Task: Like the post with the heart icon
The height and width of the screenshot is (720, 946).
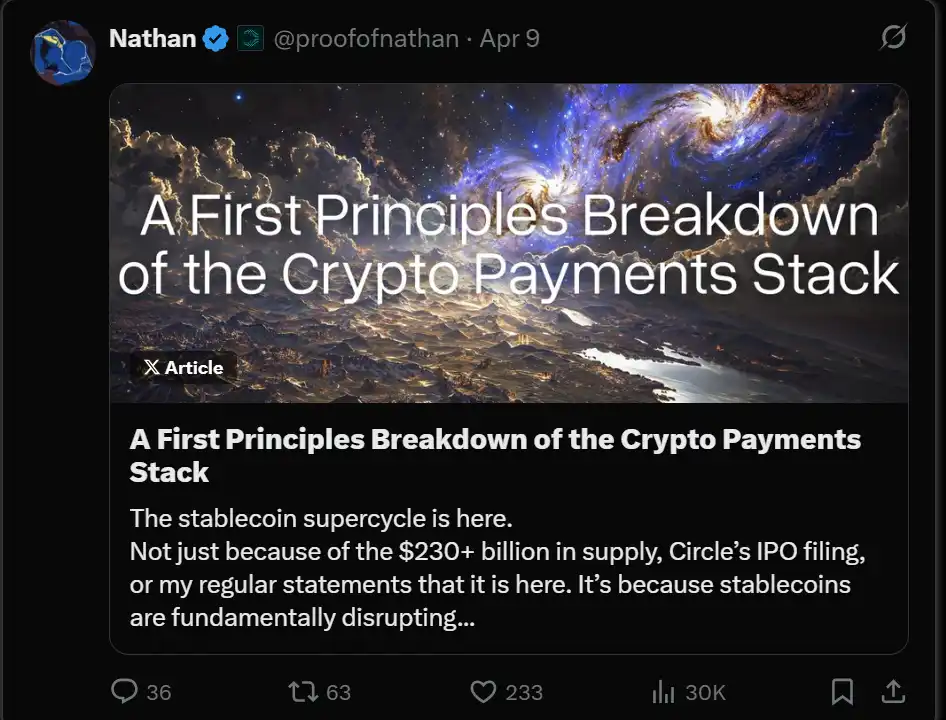Action: click(483, 691)
